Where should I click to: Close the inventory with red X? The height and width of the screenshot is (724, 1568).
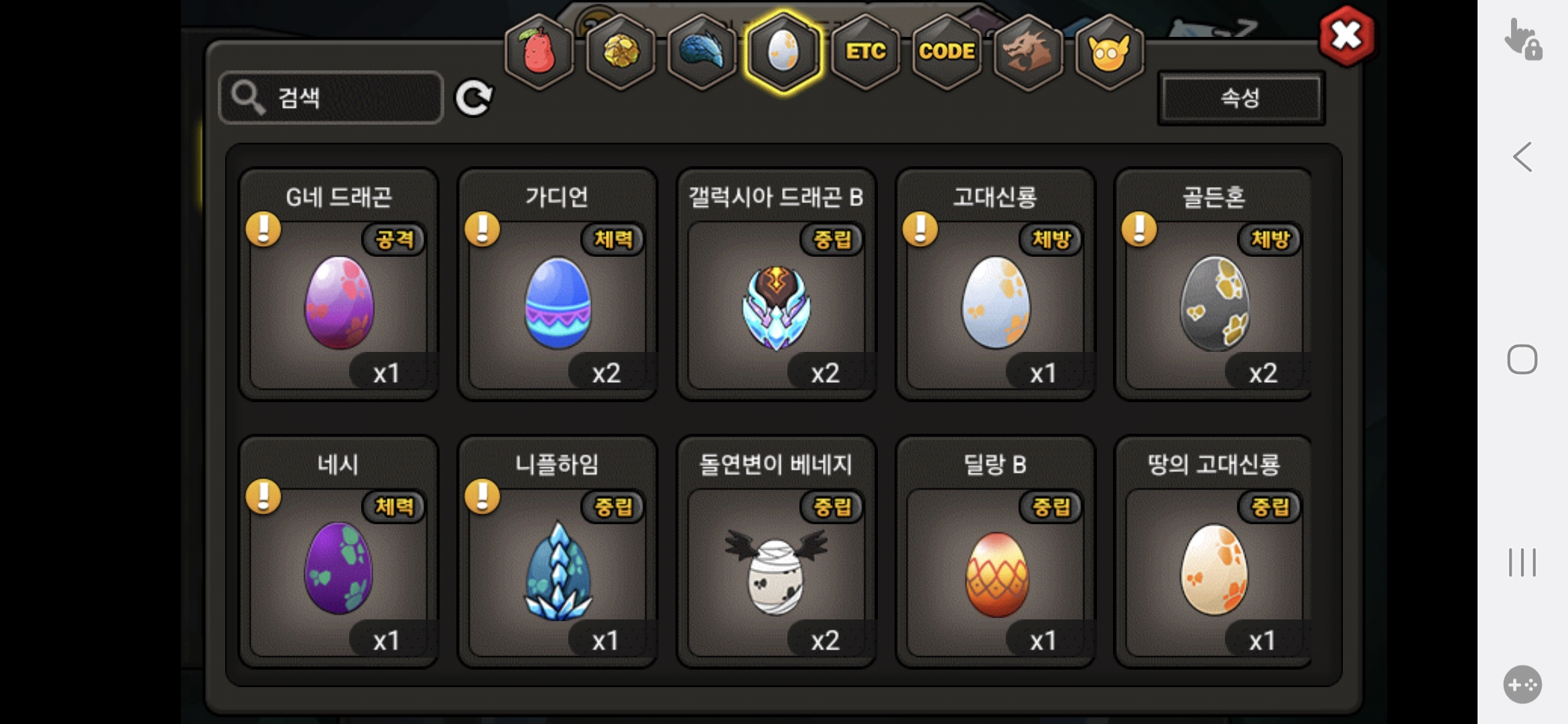pyautogui.click(x=1346, y=36)
